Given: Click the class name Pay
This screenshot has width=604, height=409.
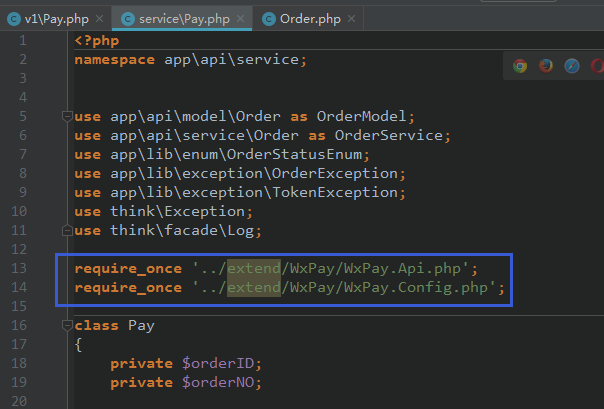Looking at the screenshot, I should click(x=141, y=326).
